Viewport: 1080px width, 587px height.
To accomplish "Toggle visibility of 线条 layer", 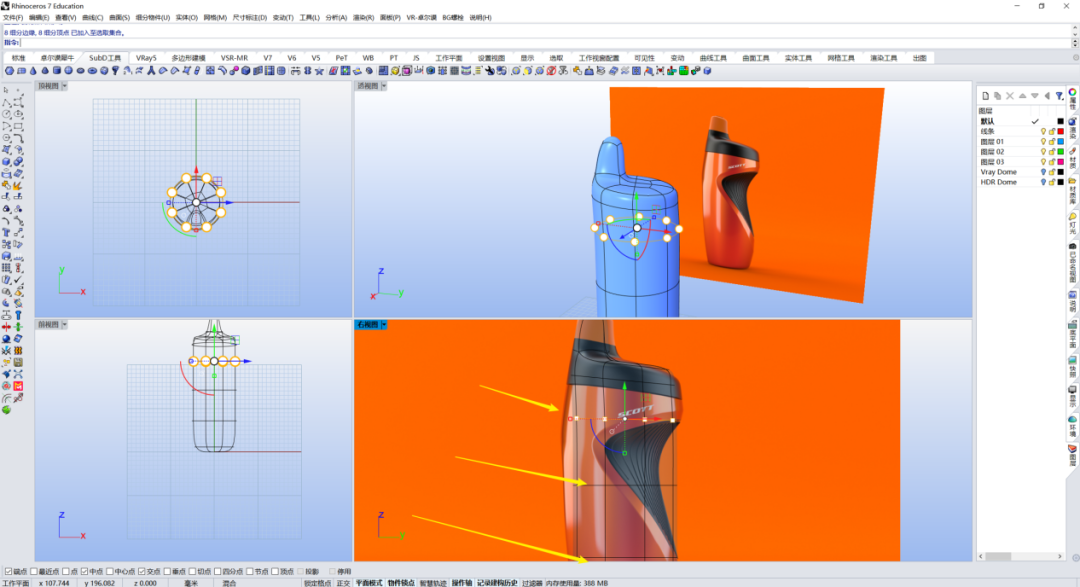I will (1043, 132).
